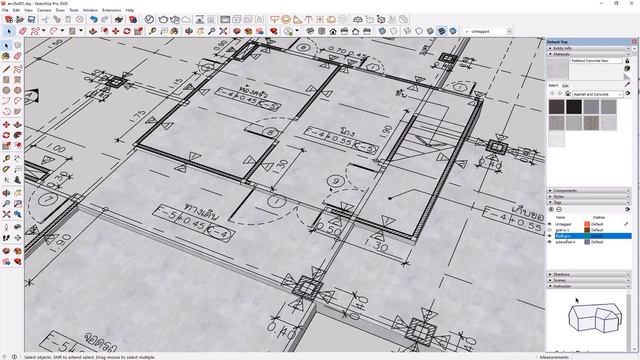Open the File menu
Image resolution: width=640 pixels, height=360 pixels.
click(5, 10)
